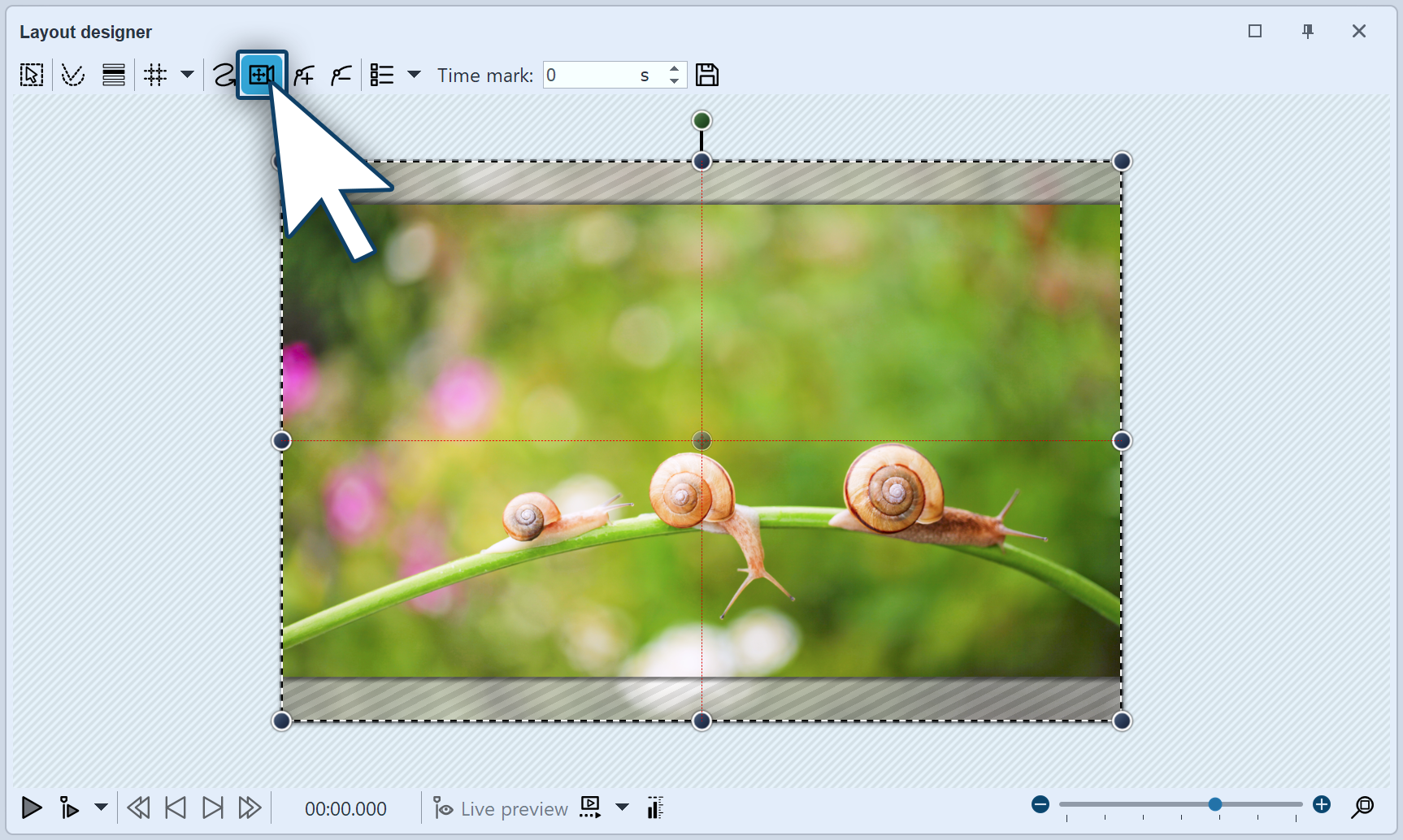Activate the camera pan tool
This screenshot has height=840, width=1403.
[261, 75]
